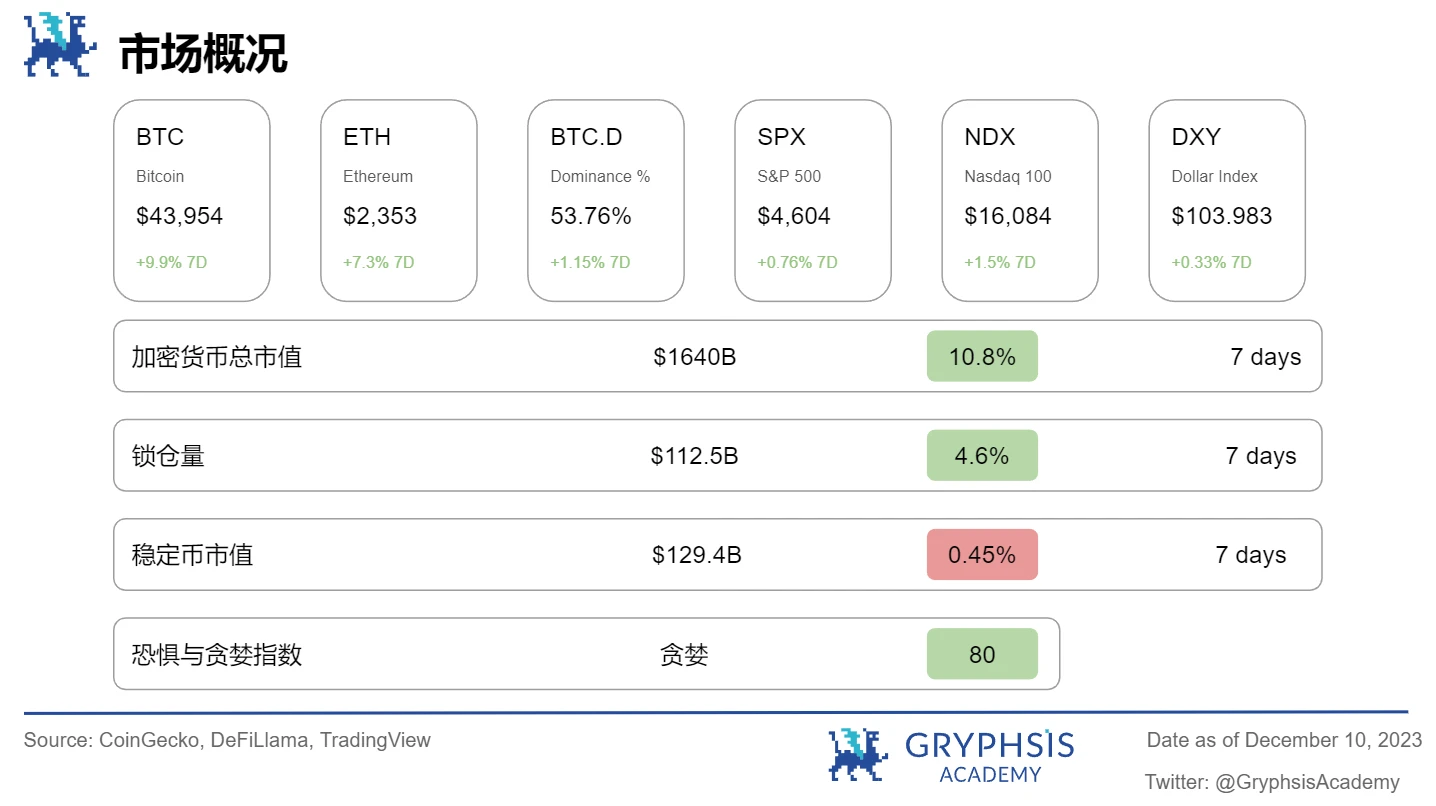
Task: Select the 锁仓量 row label
Action: pyautogui.click(x=168, y=456)
